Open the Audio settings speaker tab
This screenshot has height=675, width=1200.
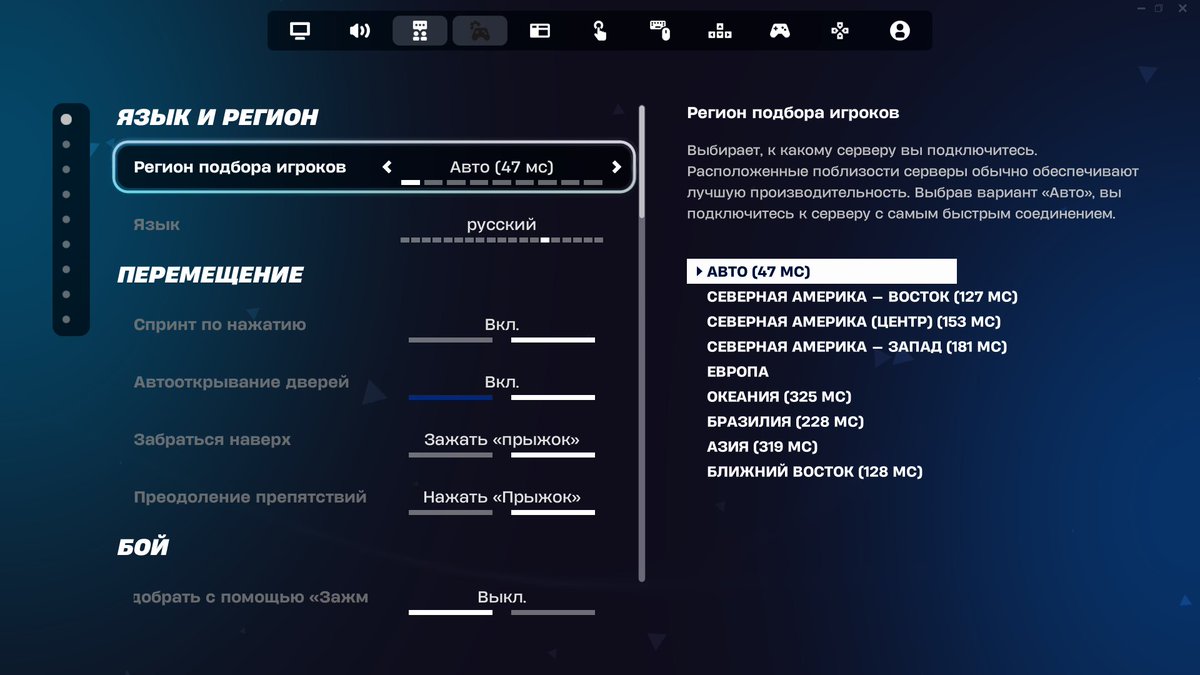pos(360,31)
